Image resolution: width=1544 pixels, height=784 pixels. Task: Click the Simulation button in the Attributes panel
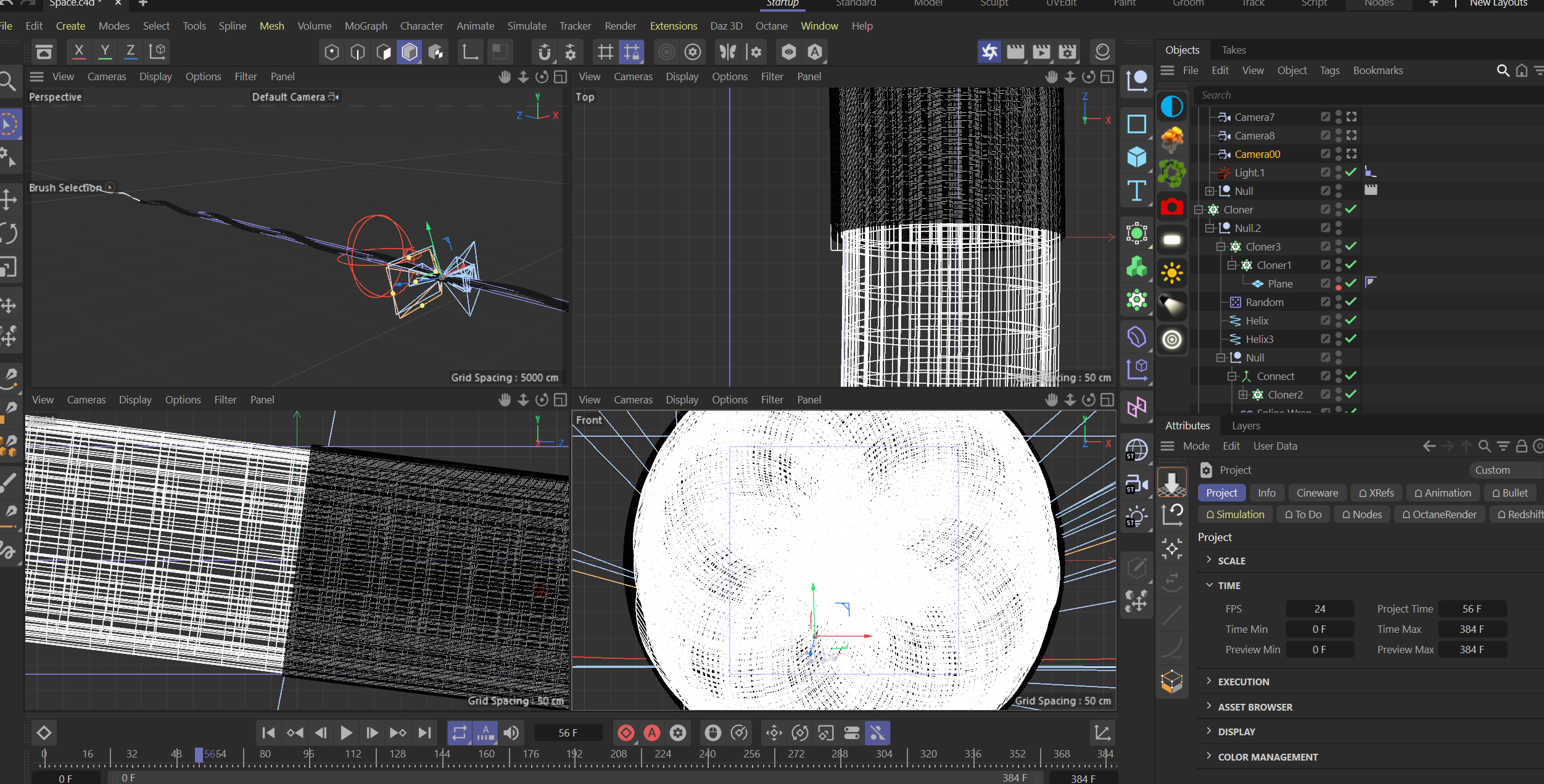point(1234,514)
